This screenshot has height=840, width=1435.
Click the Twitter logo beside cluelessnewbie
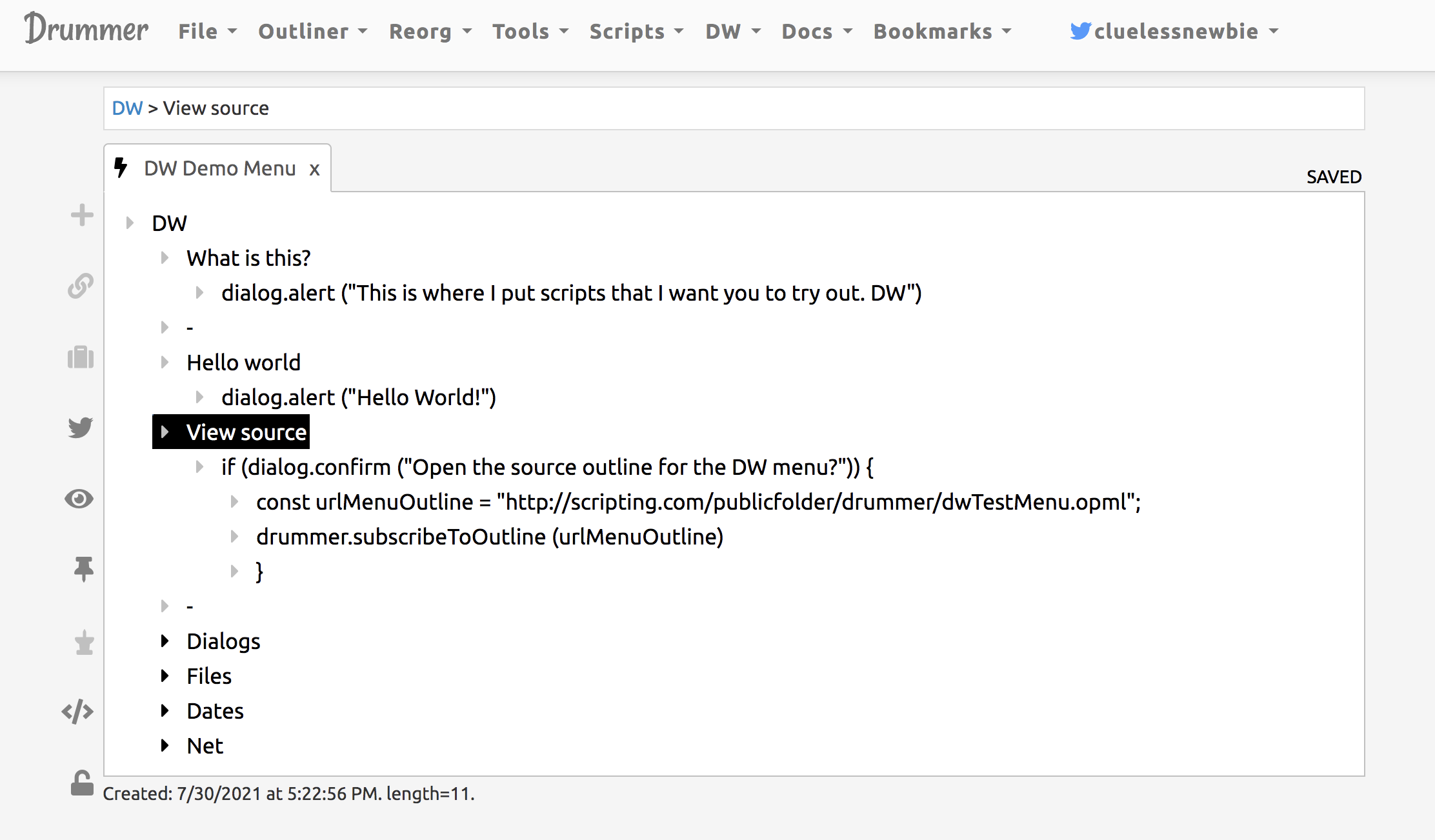tap(1079, 30)
